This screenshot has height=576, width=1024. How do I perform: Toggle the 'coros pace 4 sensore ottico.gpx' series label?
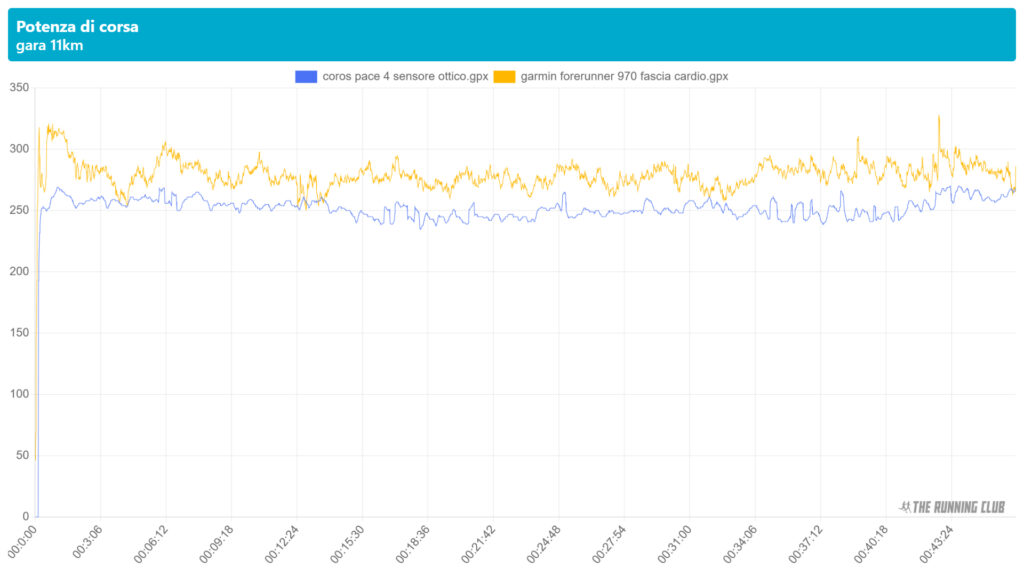click(405, 76)
